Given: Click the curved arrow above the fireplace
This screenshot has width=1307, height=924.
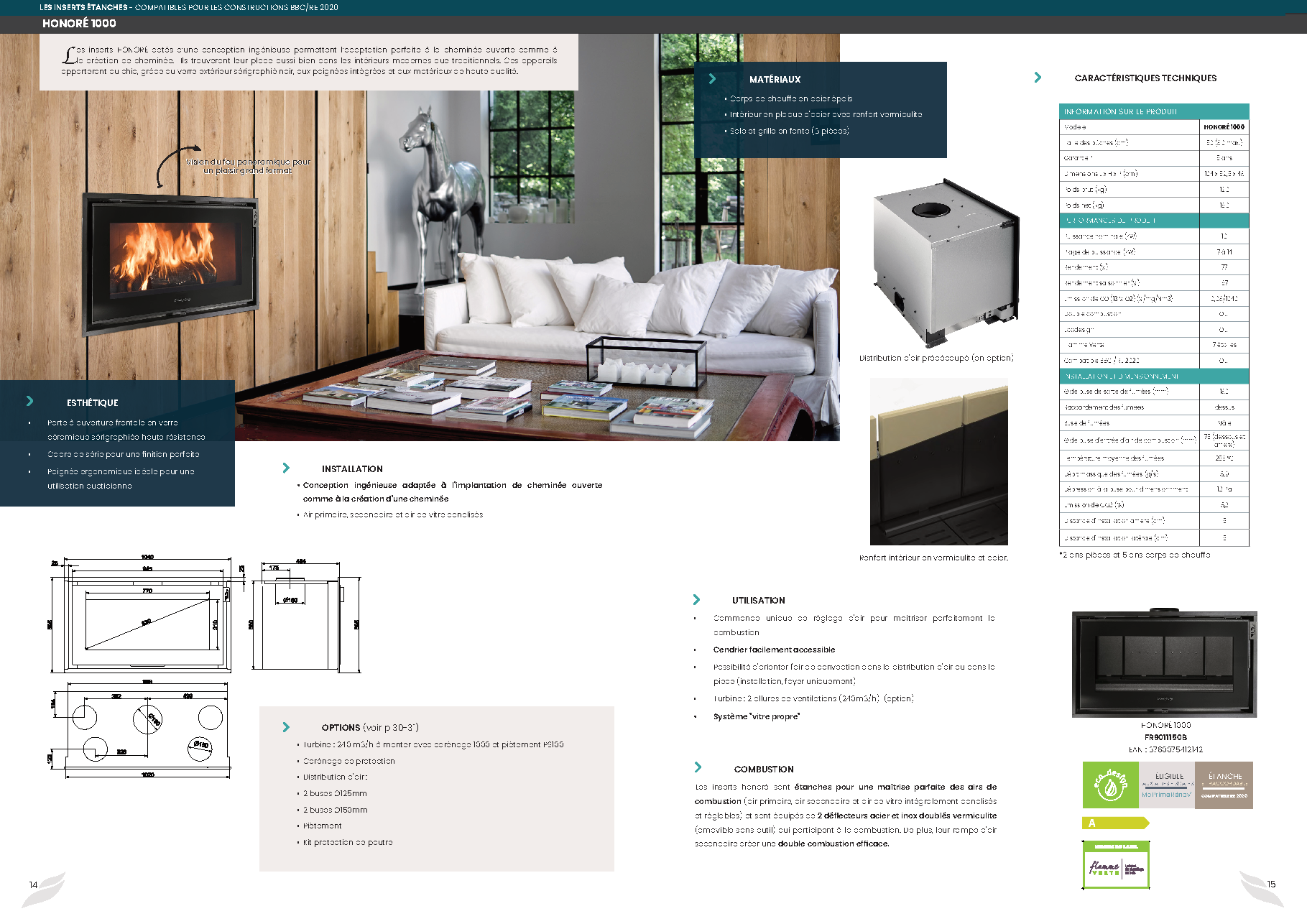Looking at the screenshot, I should coord(178,165).
